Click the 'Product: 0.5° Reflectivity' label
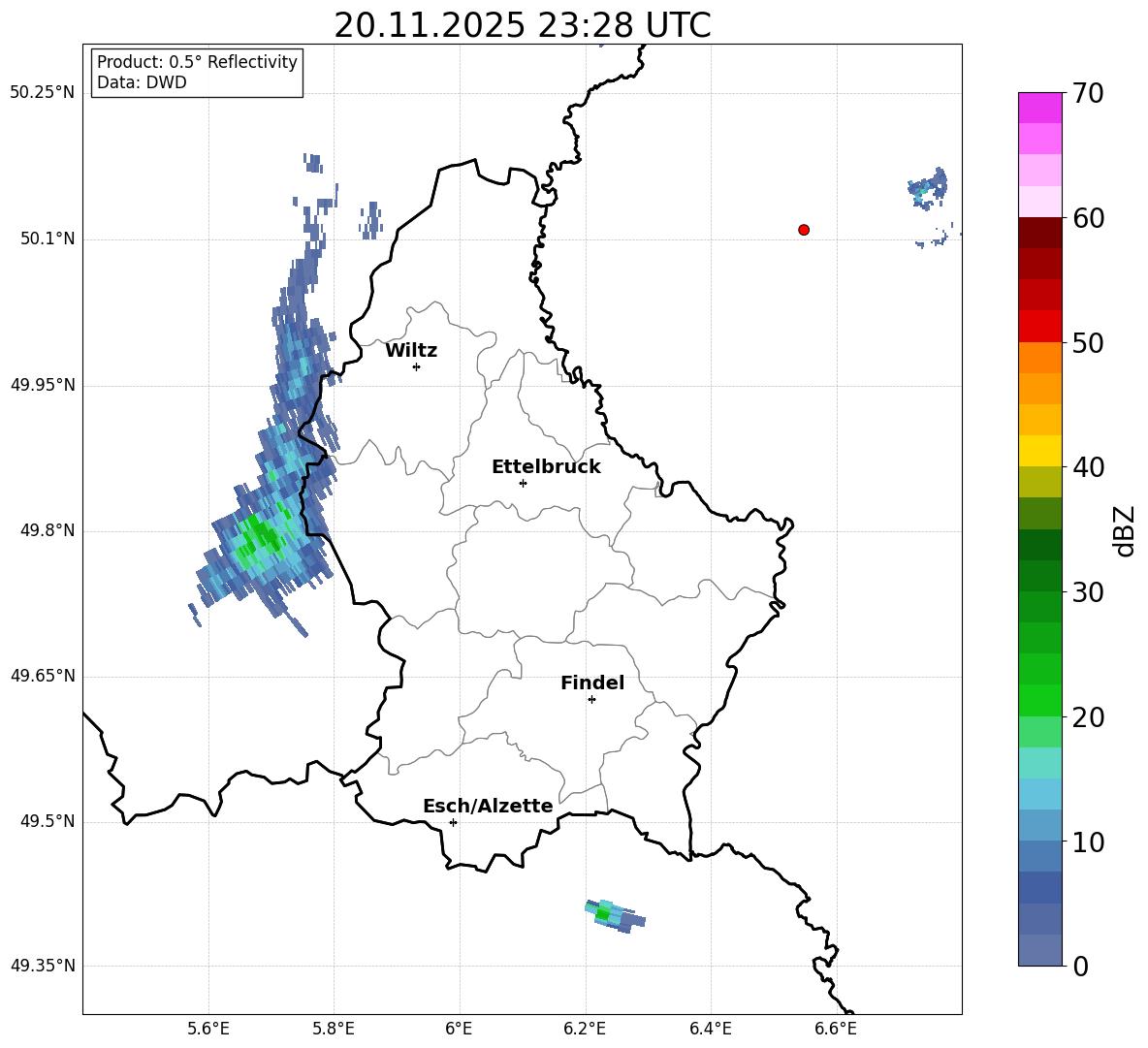 [197, 62]
